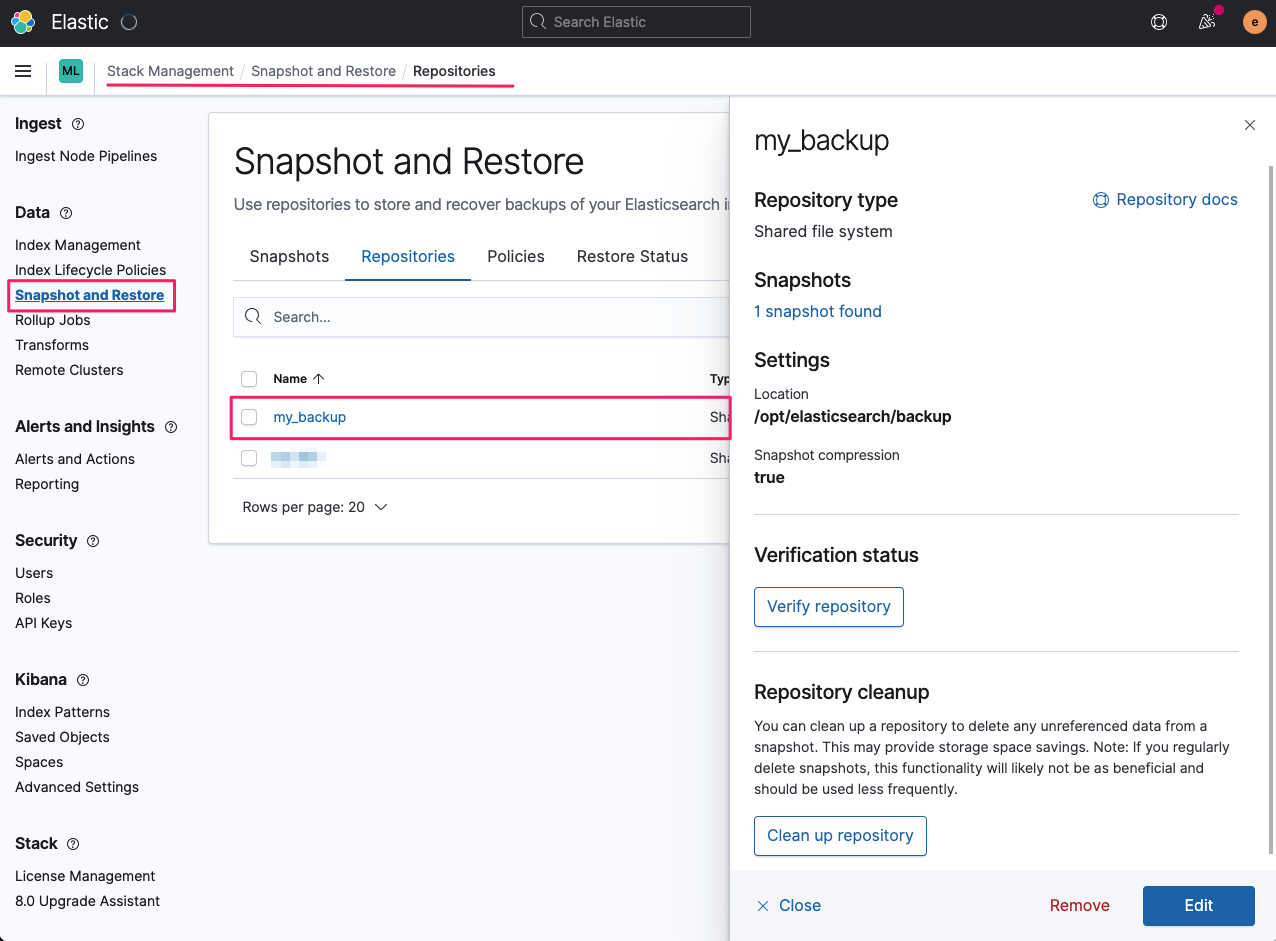This screenshot has width=1276, height=941.
Task: Open the Restore Status tab
Action: point(632,257)
